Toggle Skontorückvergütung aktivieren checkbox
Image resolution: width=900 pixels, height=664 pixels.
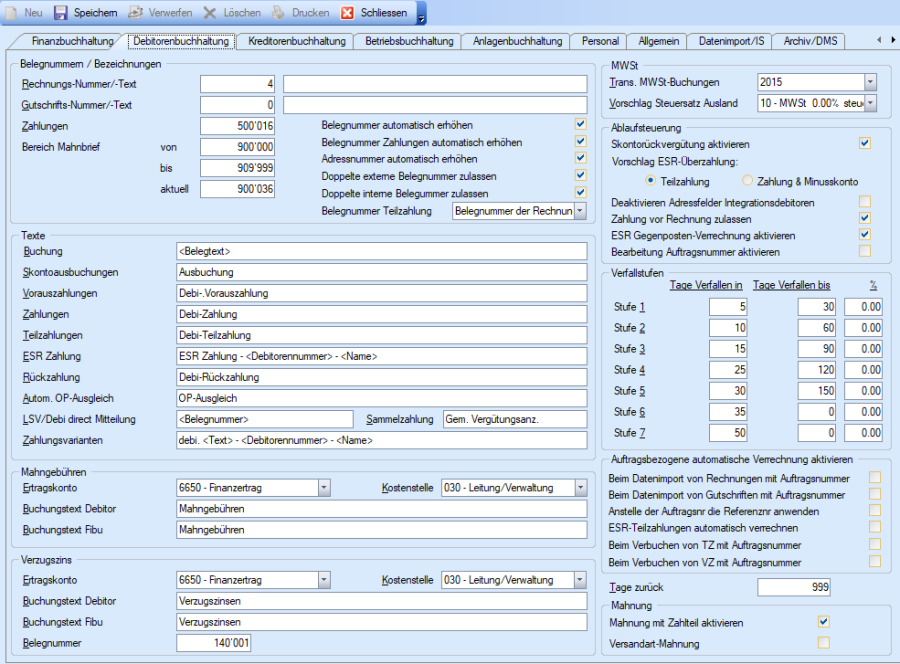tap(865, 144)
